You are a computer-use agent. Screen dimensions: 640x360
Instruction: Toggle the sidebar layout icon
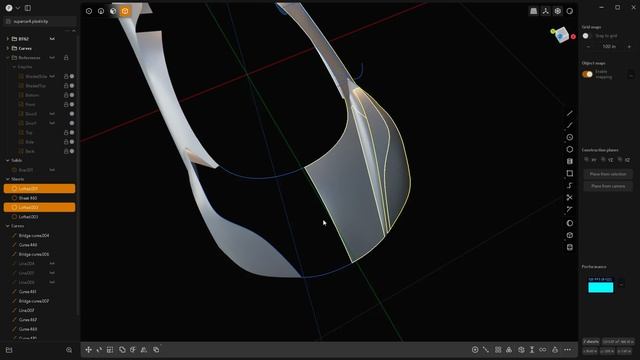click(x=28, y=8)
